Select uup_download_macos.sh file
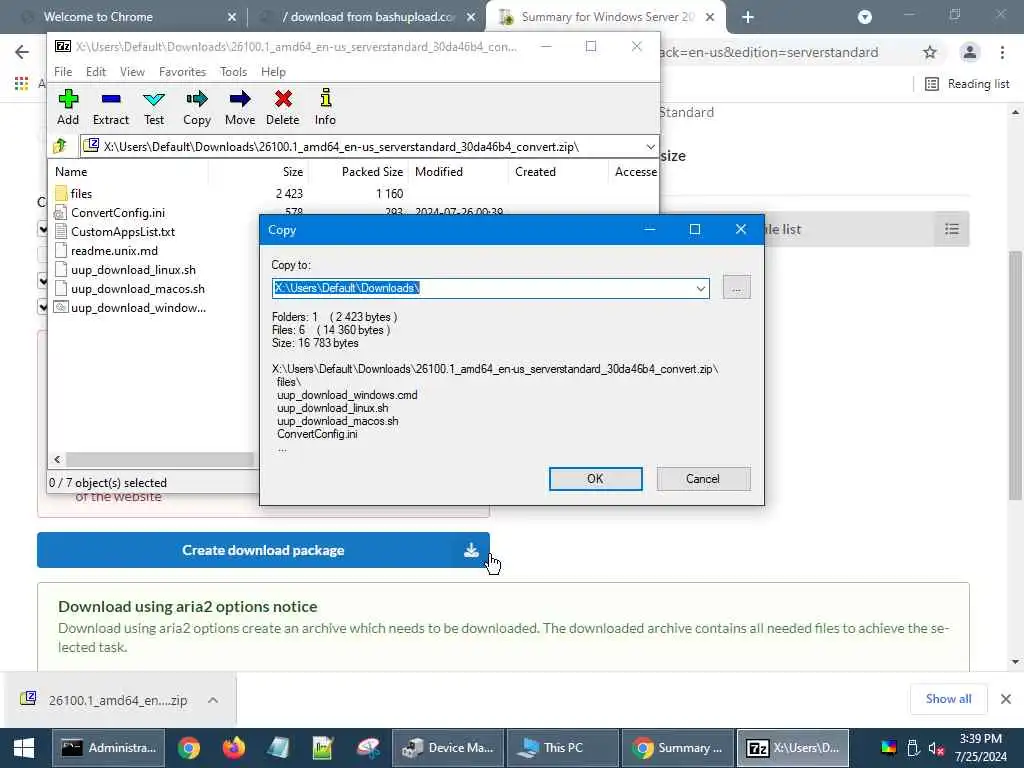Viewport: 1024px width, 768px height. click(138, 288)
